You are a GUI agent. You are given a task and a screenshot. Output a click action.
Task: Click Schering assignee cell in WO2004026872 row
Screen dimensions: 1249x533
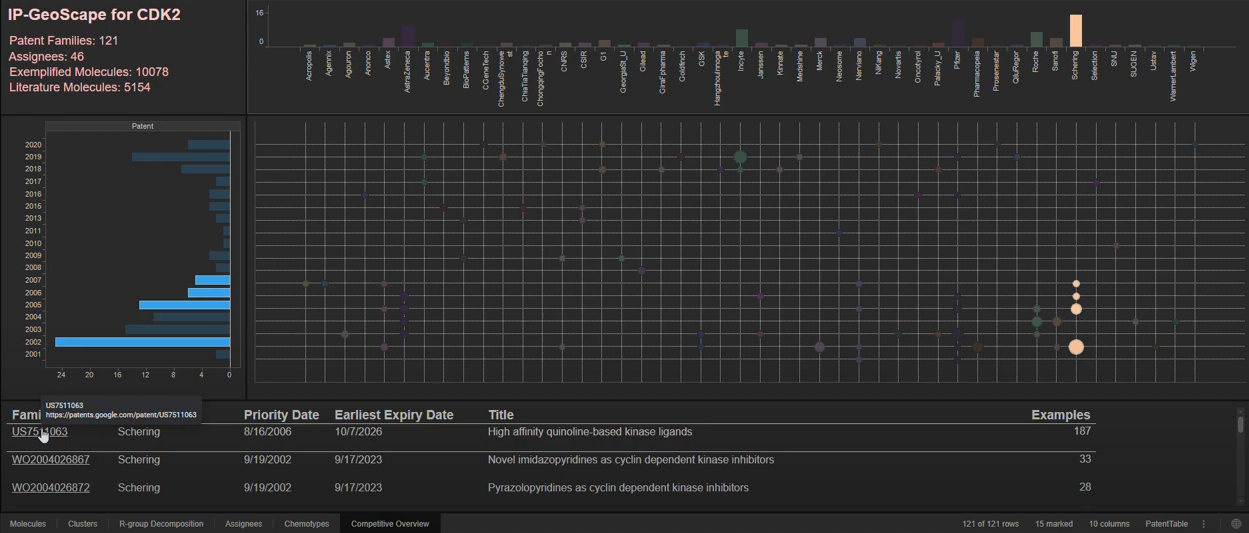[x=139, y=488]
